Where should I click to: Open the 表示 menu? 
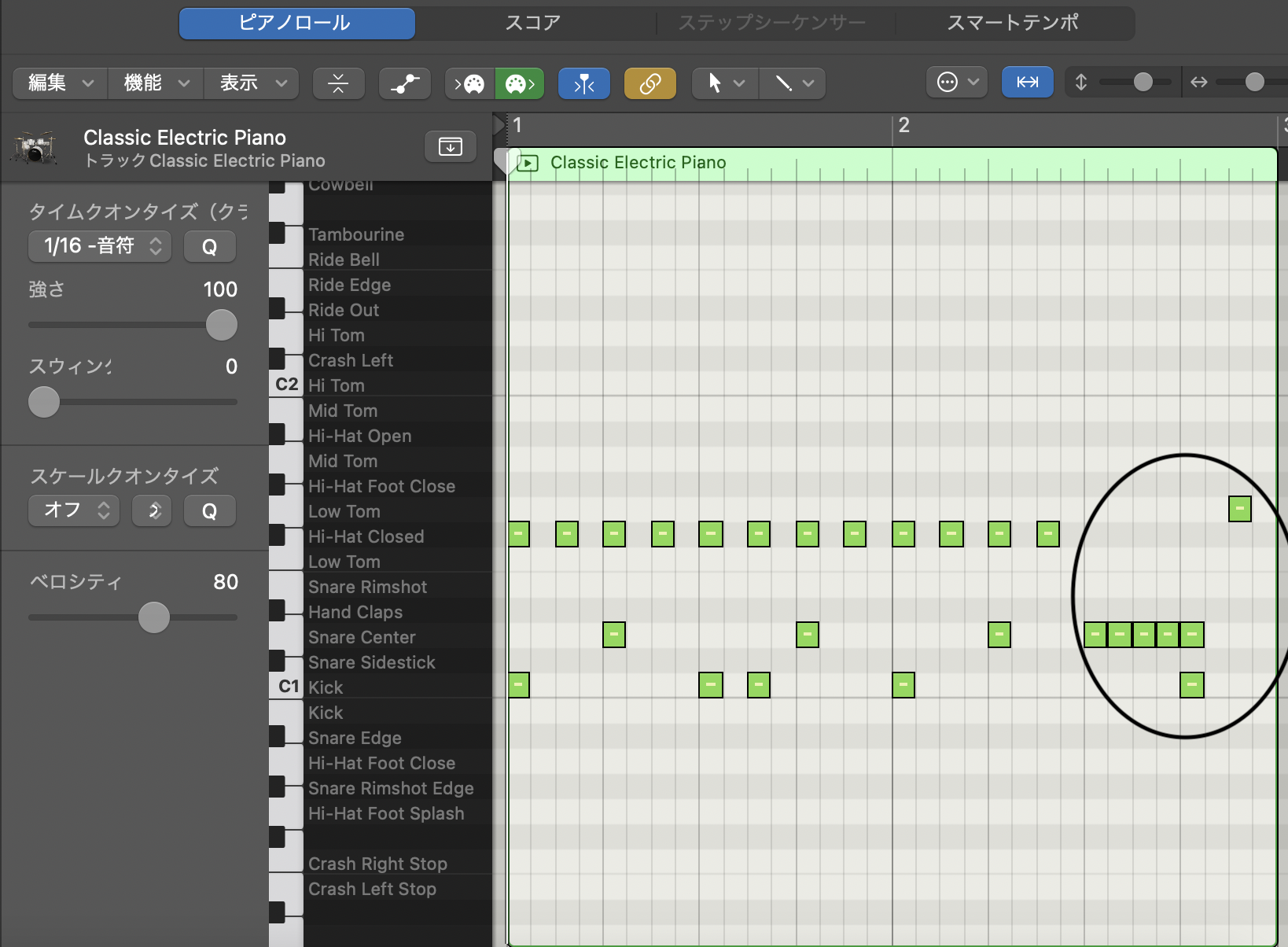[252, 83]
